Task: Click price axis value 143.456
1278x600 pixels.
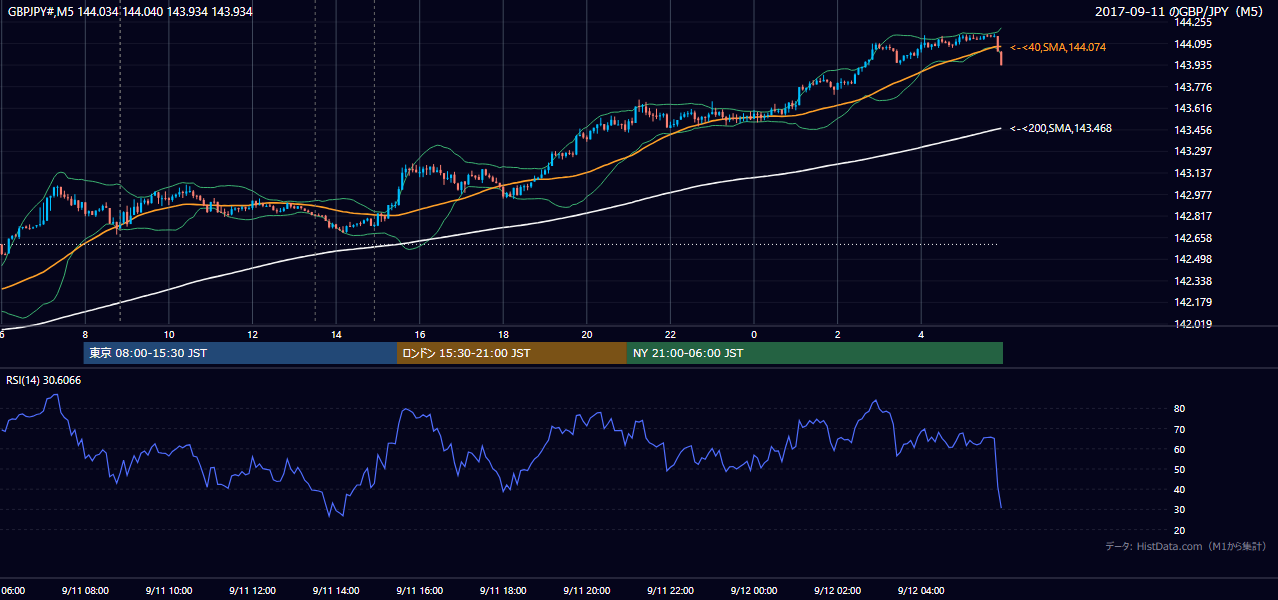Action: (x=1193, y=130)
